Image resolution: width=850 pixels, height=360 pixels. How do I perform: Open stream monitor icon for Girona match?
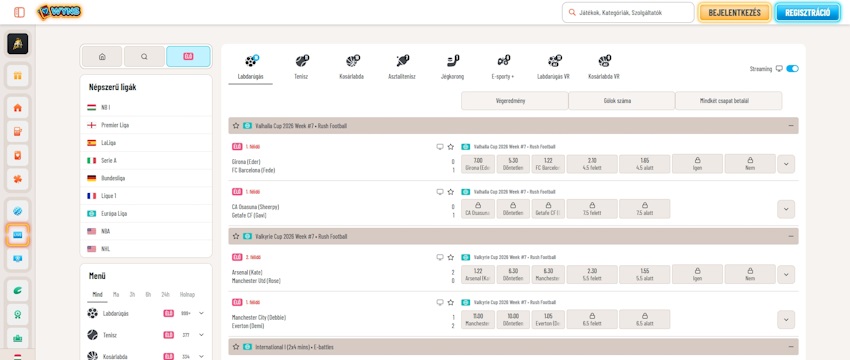click(440, 147)
